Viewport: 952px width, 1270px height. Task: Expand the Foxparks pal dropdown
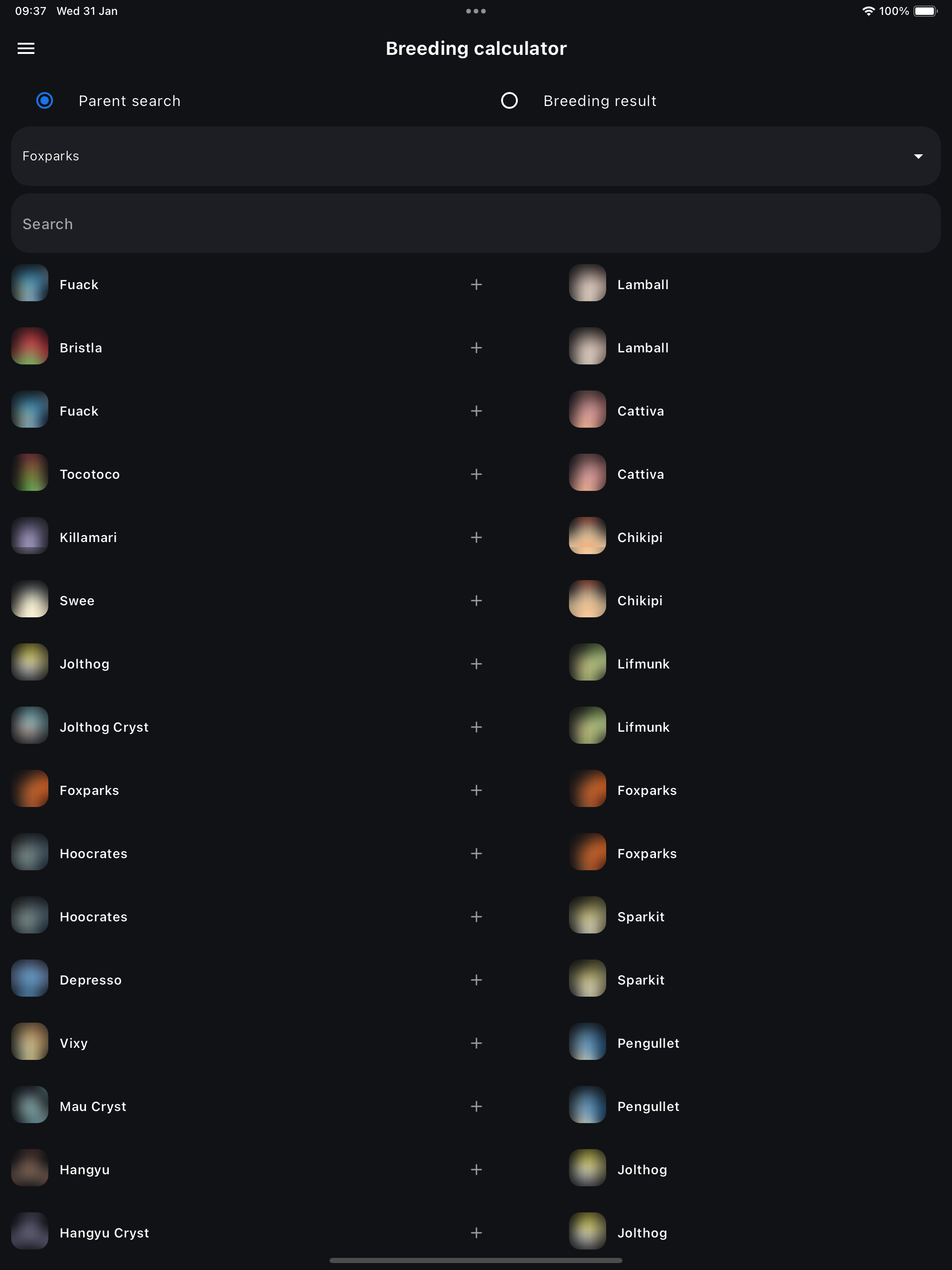tap(476, 156)
